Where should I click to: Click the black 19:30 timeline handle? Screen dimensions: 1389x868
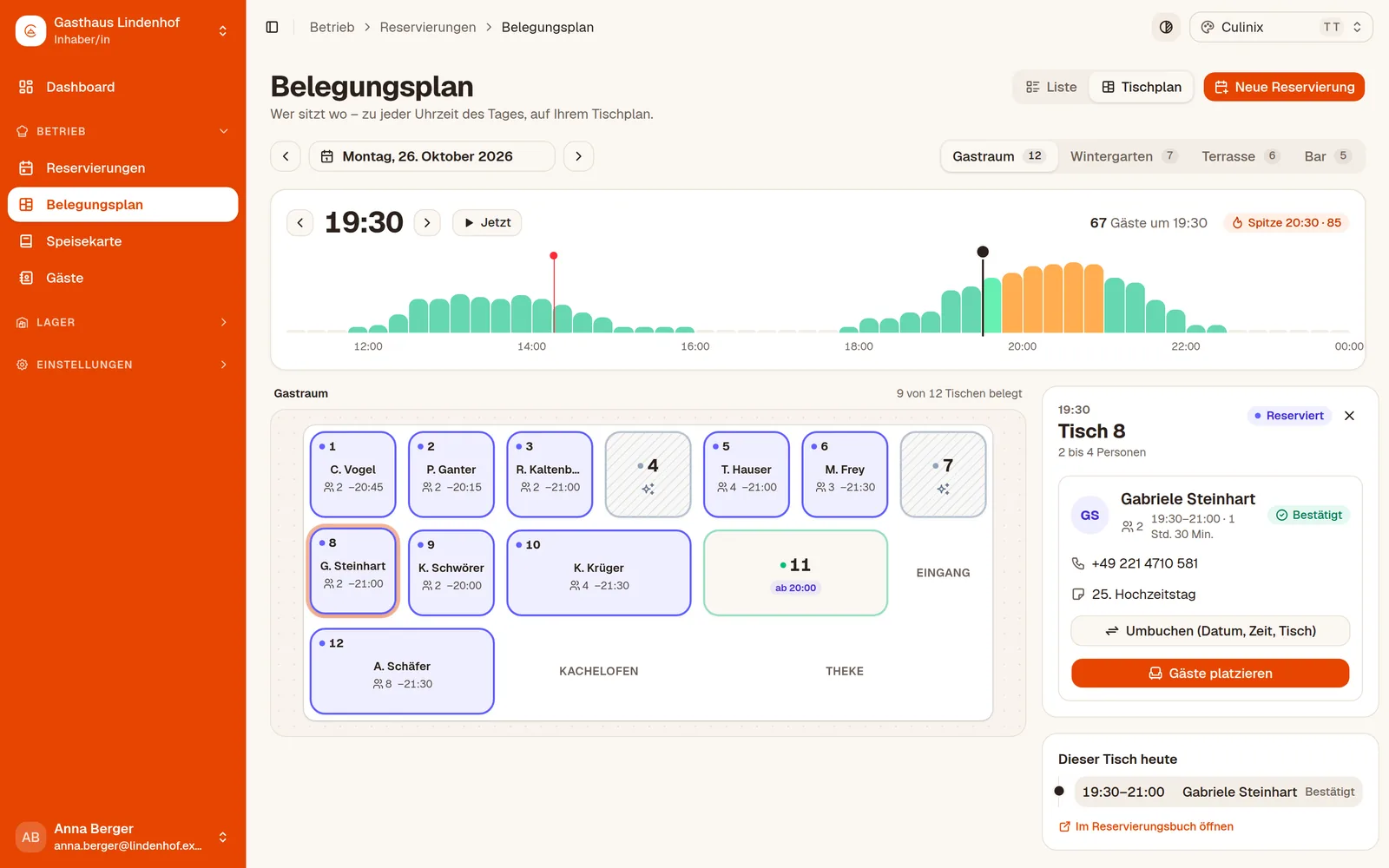(983, 252)
